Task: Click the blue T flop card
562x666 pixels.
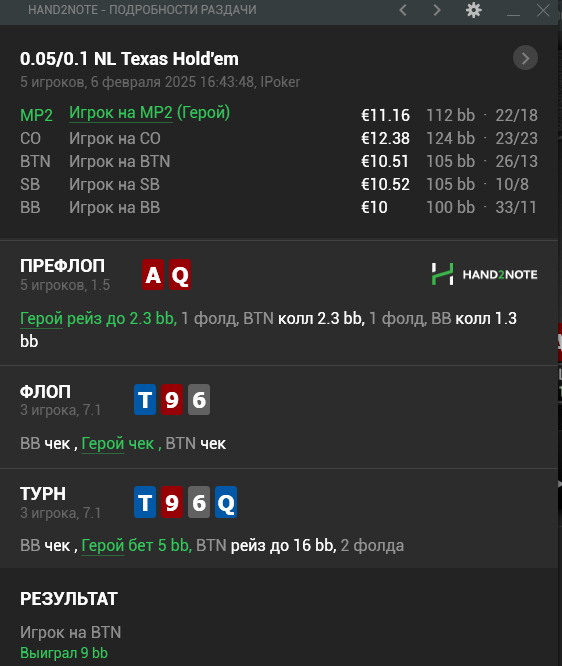Action: pos(145,400)
